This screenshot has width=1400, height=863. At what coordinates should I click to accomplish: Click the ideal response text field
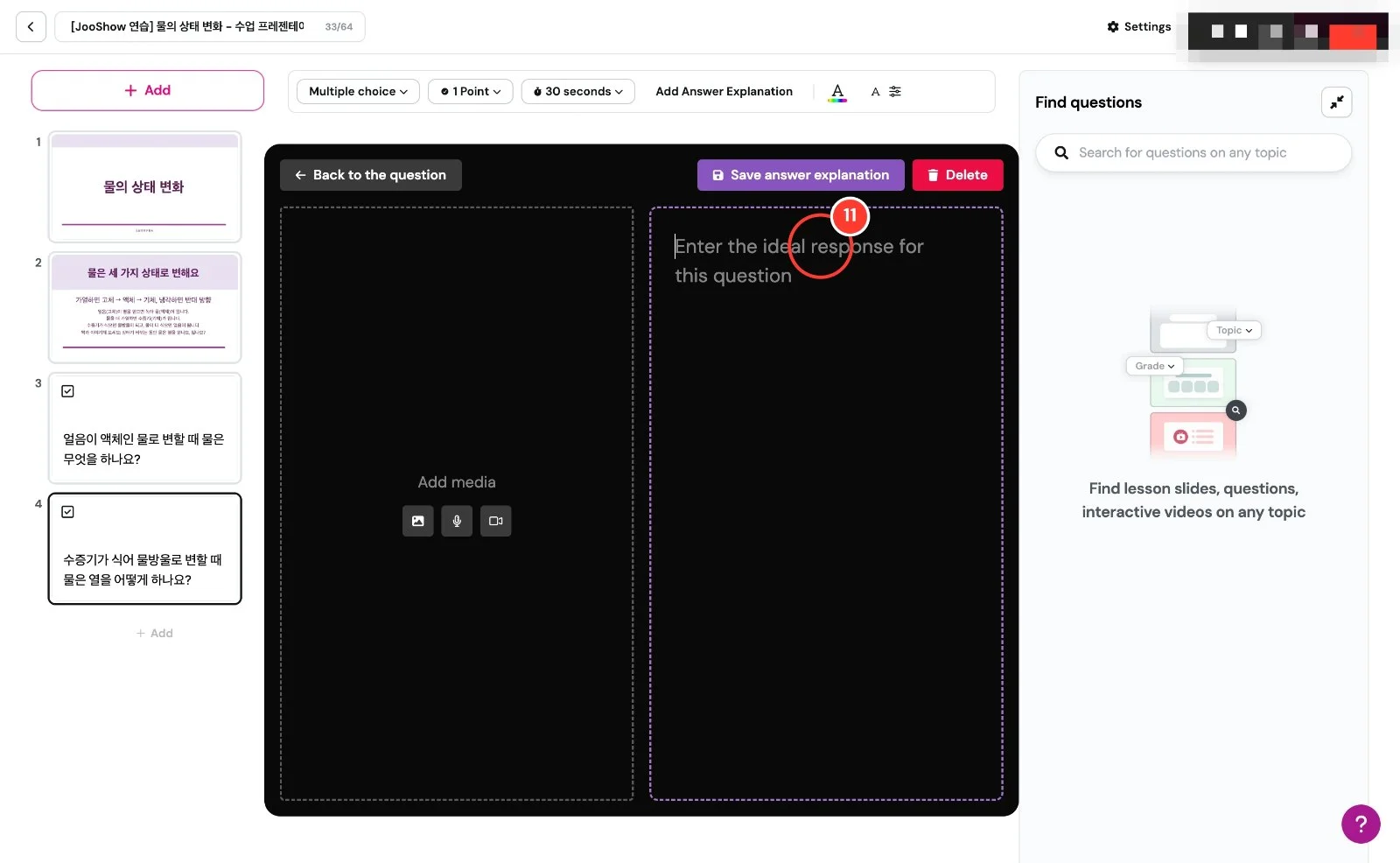point(826,503)
